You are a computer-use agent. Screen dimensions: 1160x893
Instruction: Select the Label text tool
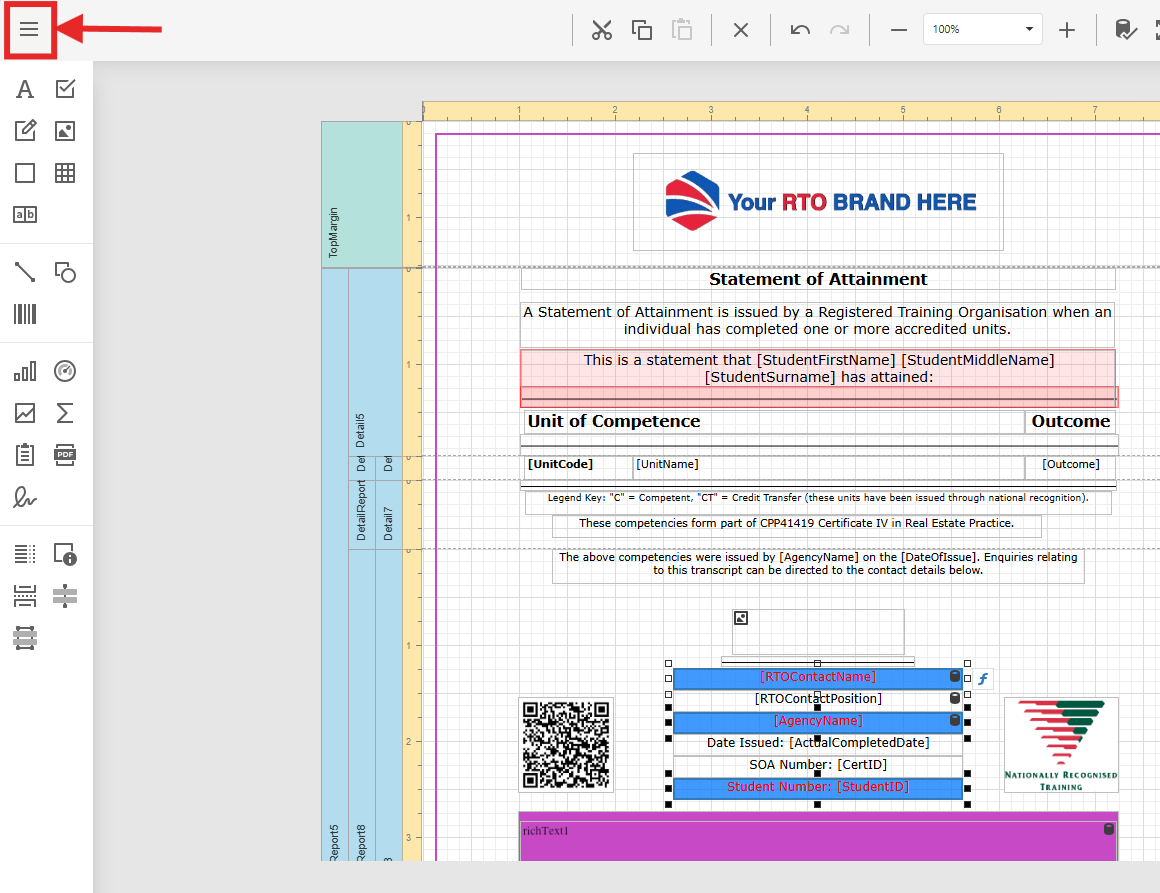[25, 89]
